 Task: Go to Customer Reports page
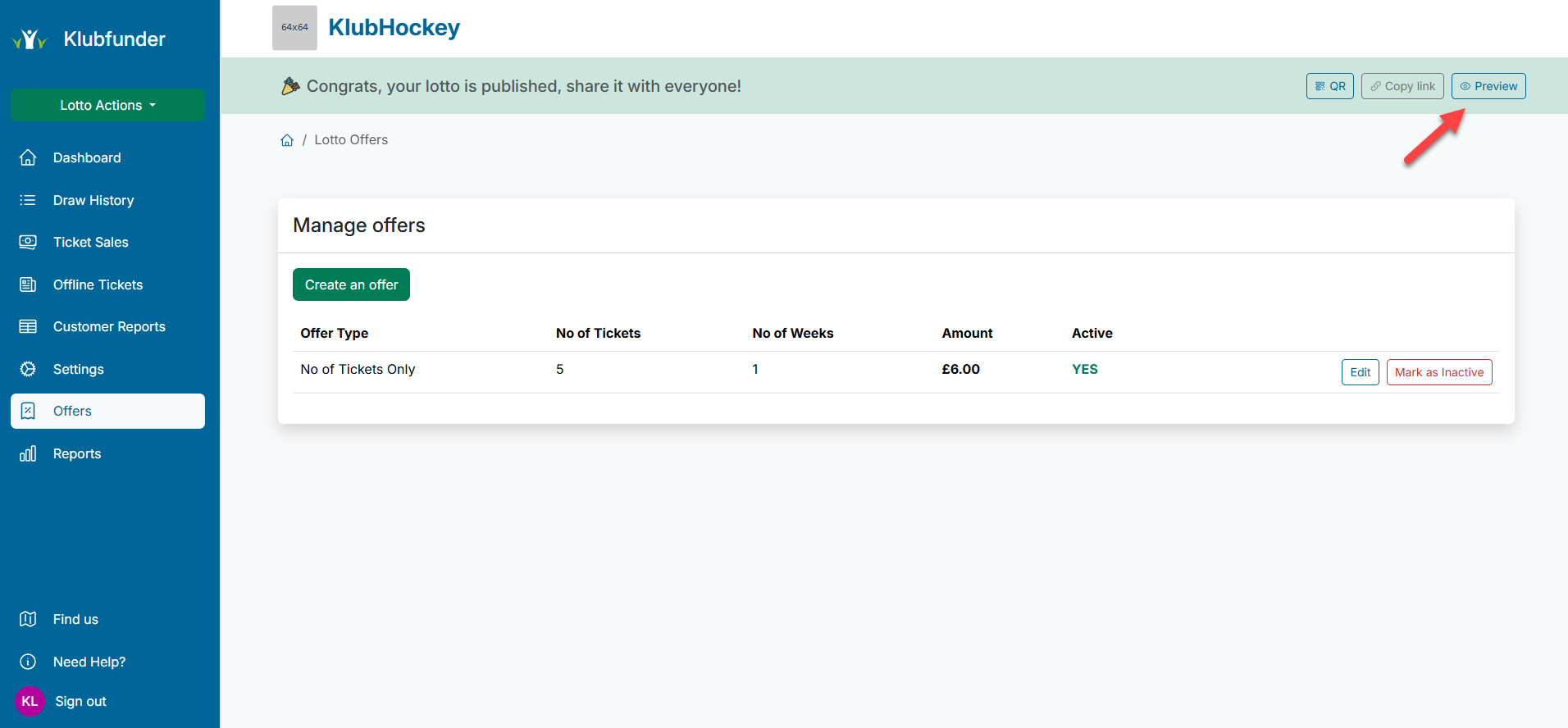109,326
